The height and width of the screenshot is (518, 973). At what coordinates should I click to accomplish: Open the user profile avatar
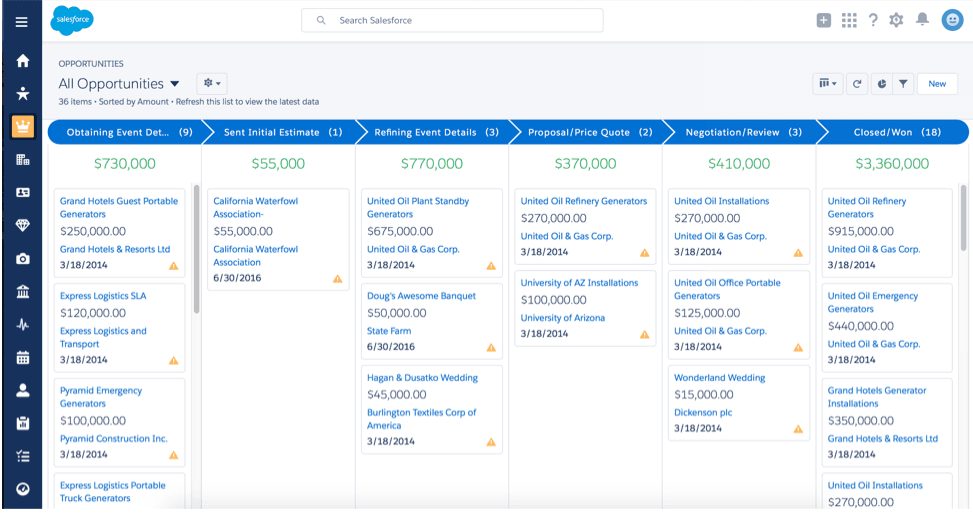tap(953, 20)
